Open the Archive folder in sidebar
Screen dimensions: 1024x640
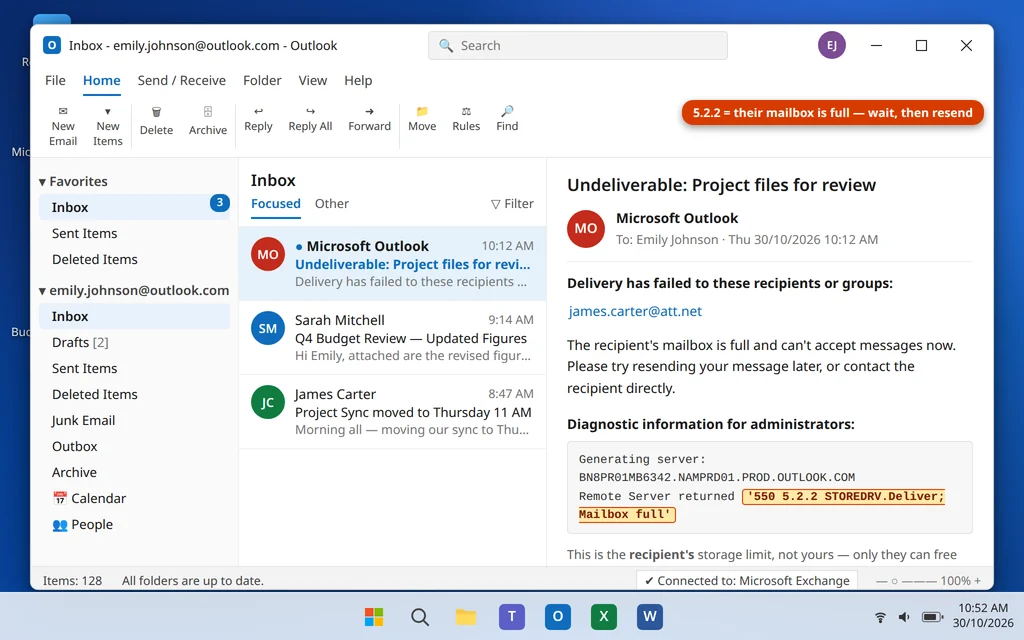pyautogui.click(x=134, y=472)
